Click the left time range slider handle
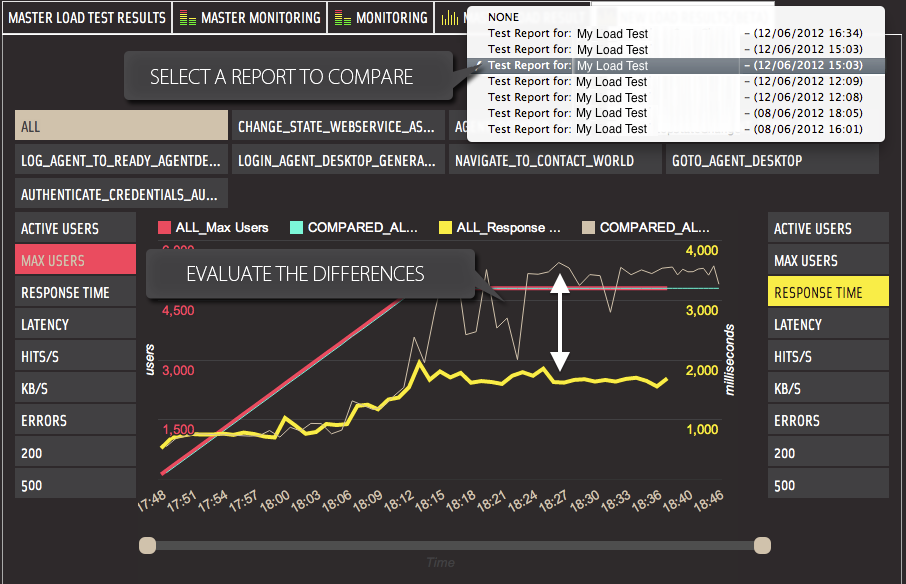This screenshot has height=584, width=906. [148, 545]
